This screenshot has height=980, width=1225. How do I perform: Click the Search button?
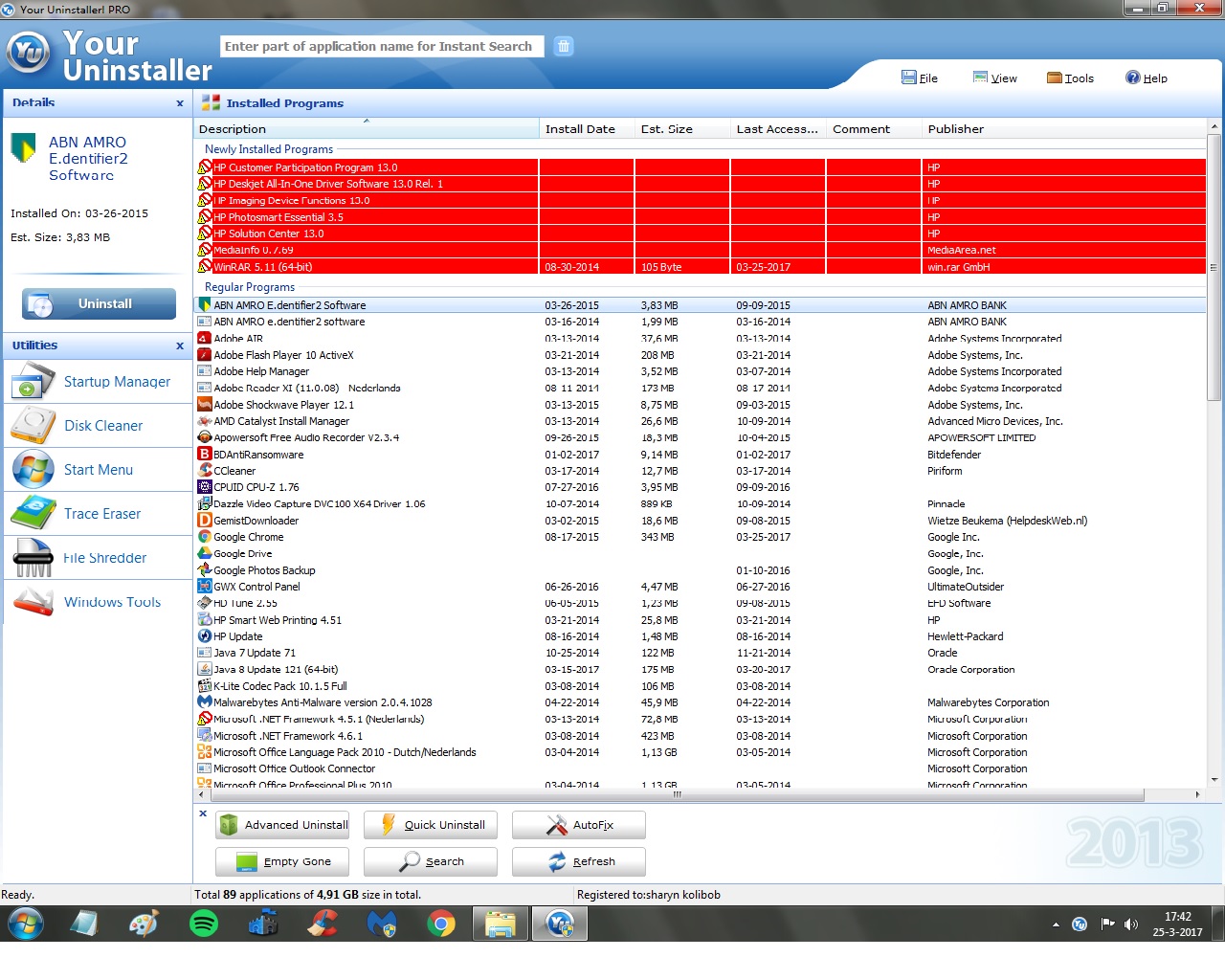431,861
